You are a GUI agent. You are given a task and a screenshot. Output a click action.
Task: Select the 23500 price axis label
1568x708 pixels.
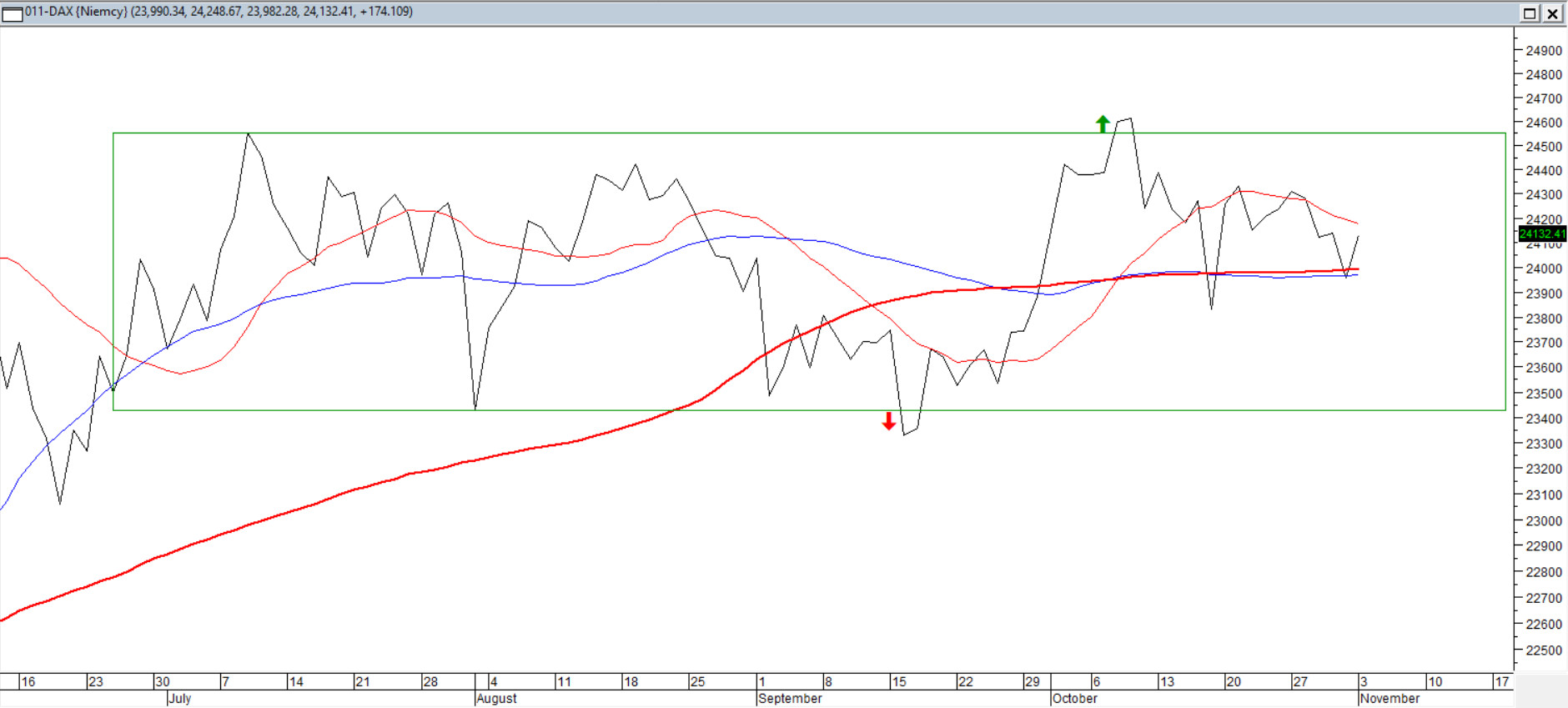(x=1543, y=394)
